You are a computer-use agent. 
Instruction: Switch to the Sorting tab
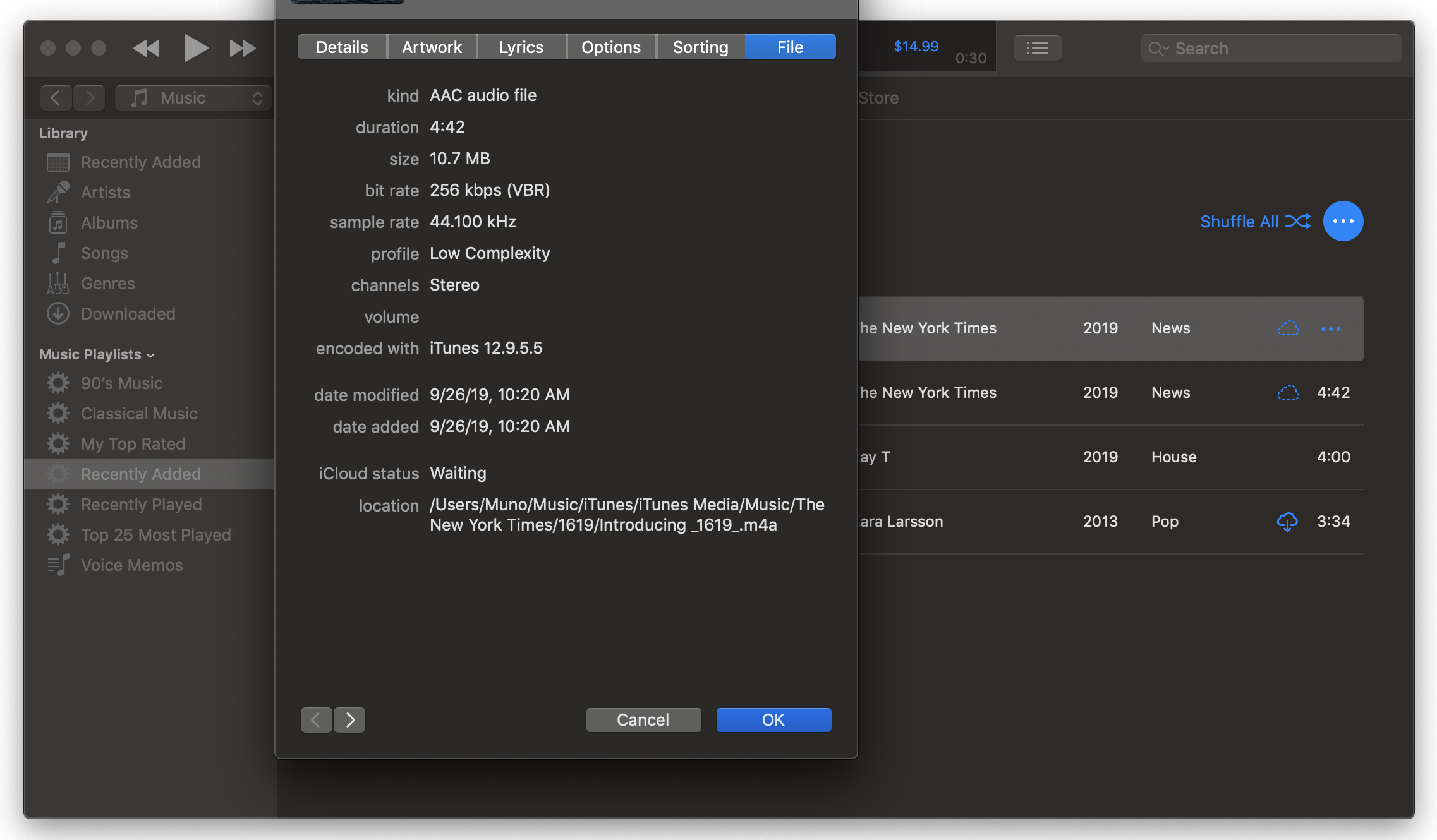tap(700, 47)
